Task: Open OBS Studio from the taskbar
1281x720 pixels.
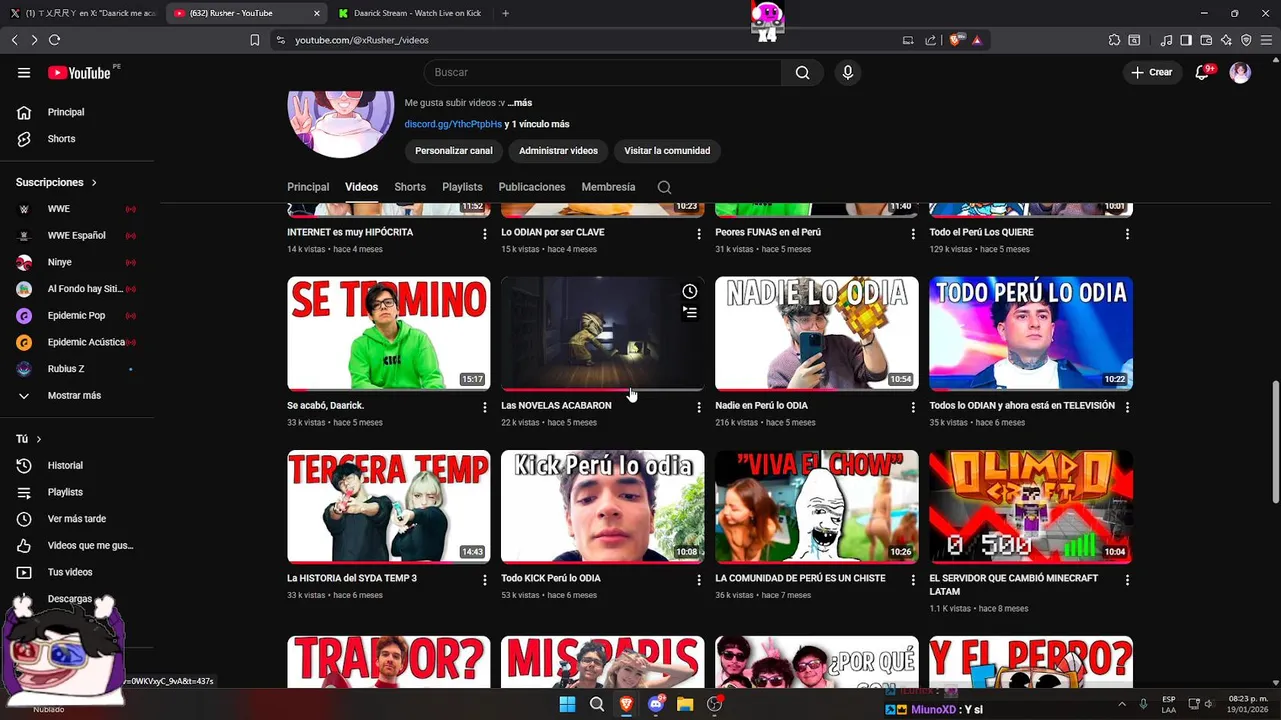Action: (714, 704)
